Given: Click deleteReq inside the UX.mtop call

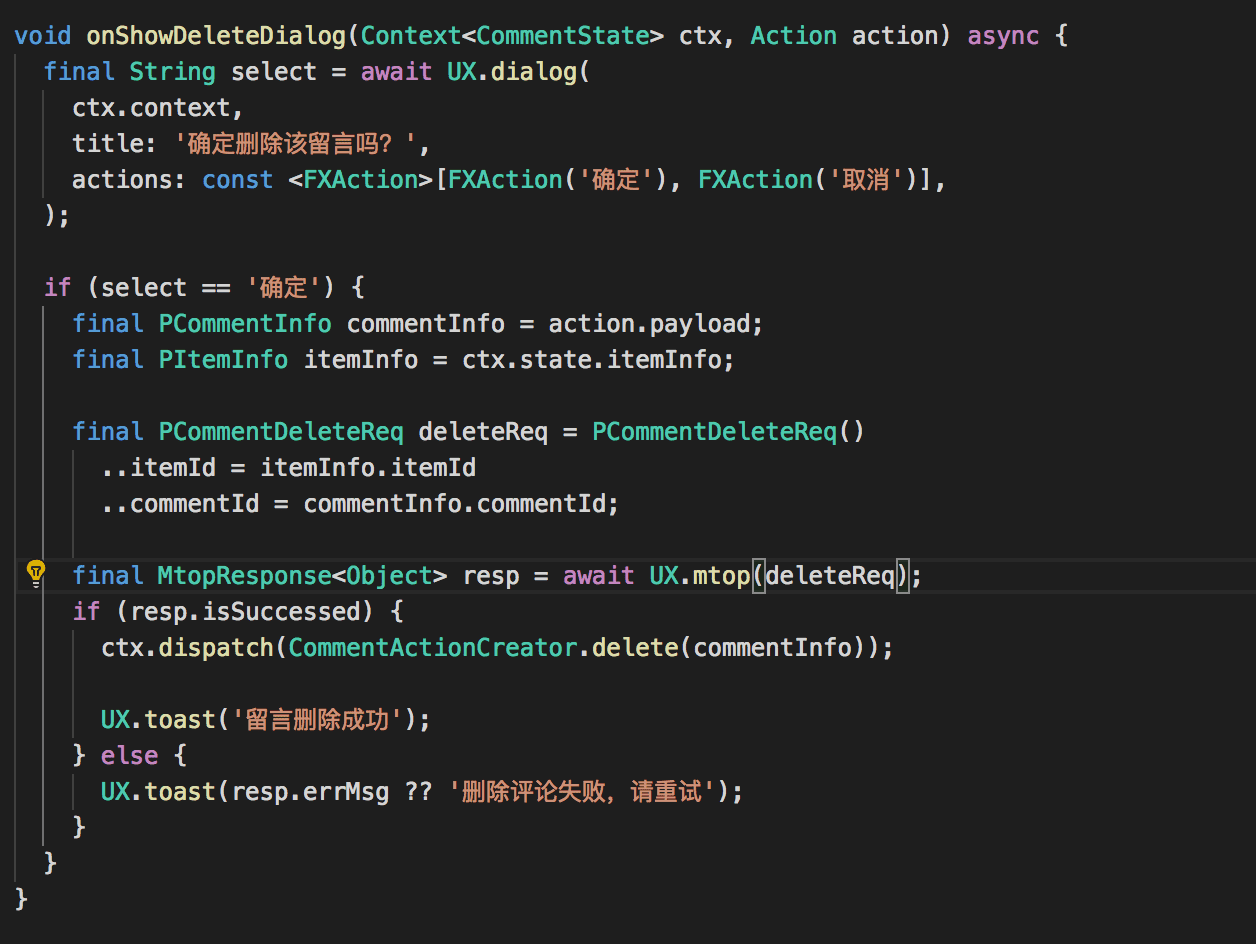Looking at the screenshot, I should (830, 576).
